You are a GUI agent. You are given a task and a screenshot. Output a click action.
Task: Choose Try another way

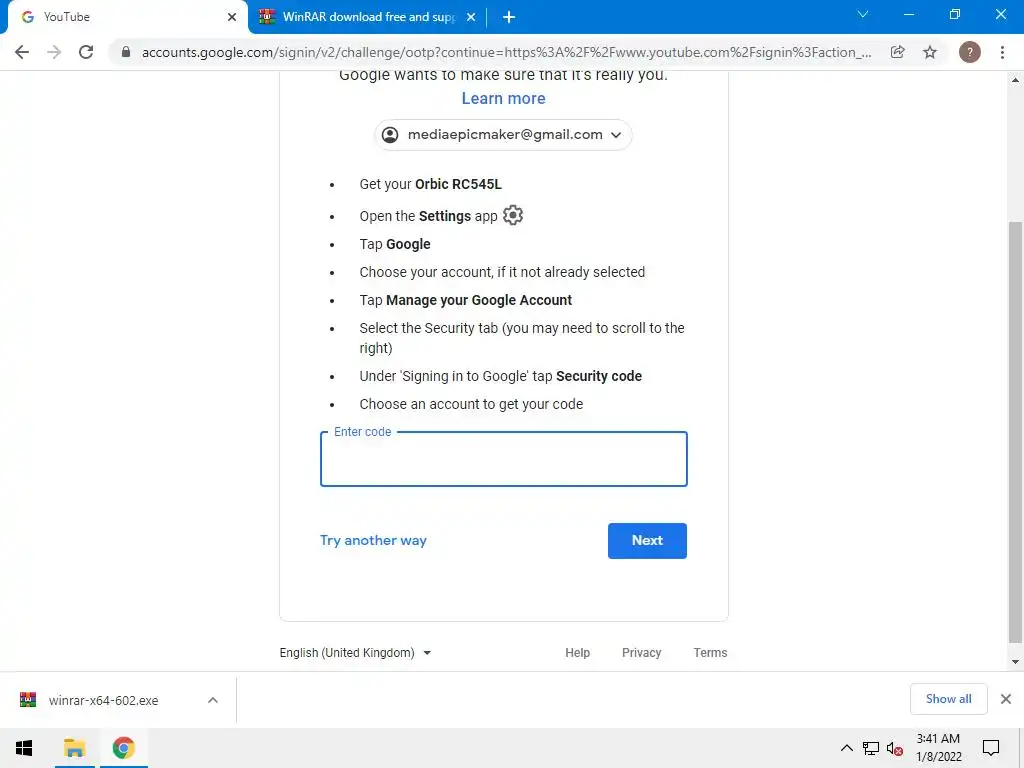pyautogui.click(x=373, y=540)
